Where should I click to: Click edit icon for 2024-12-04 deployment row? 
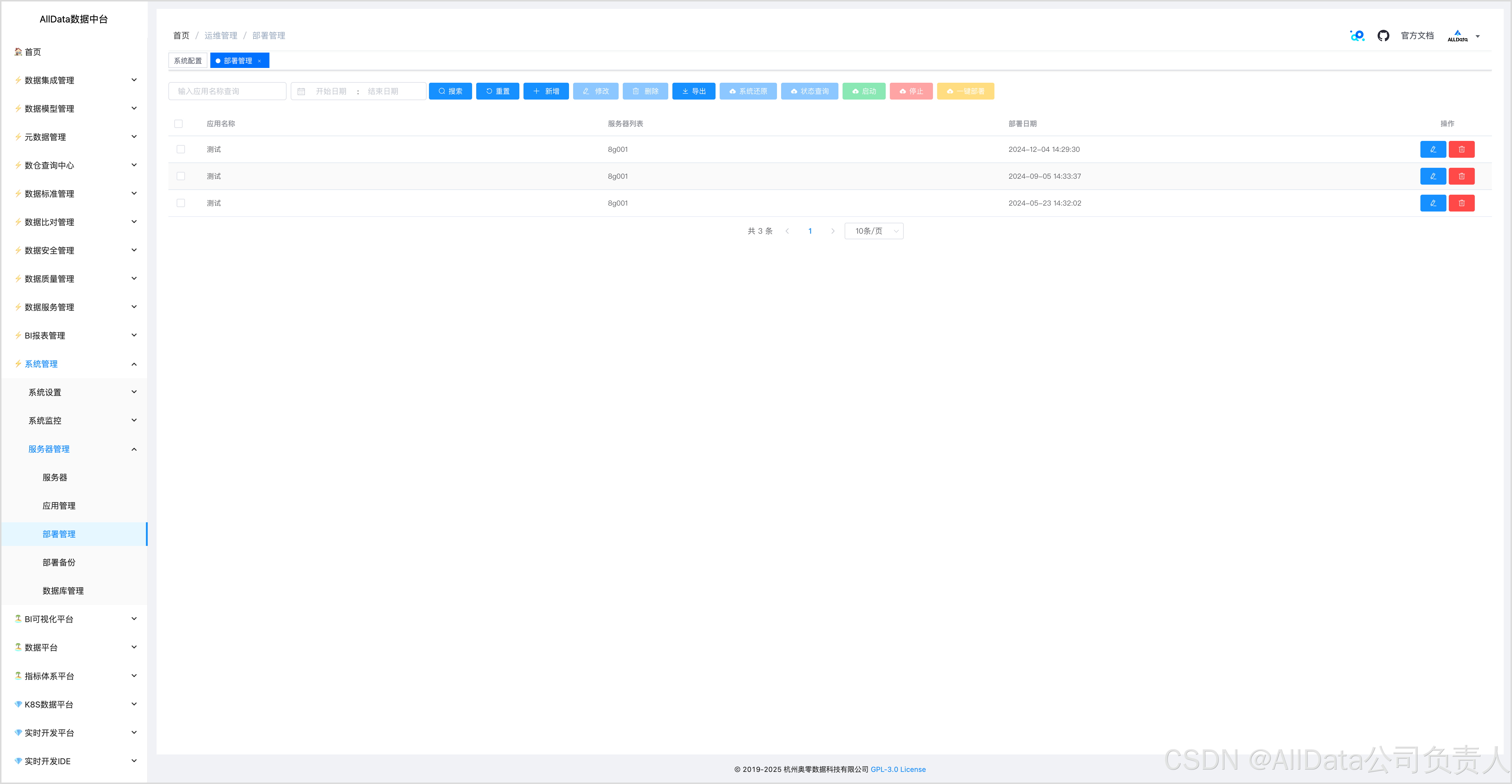tap(1433, 149)
